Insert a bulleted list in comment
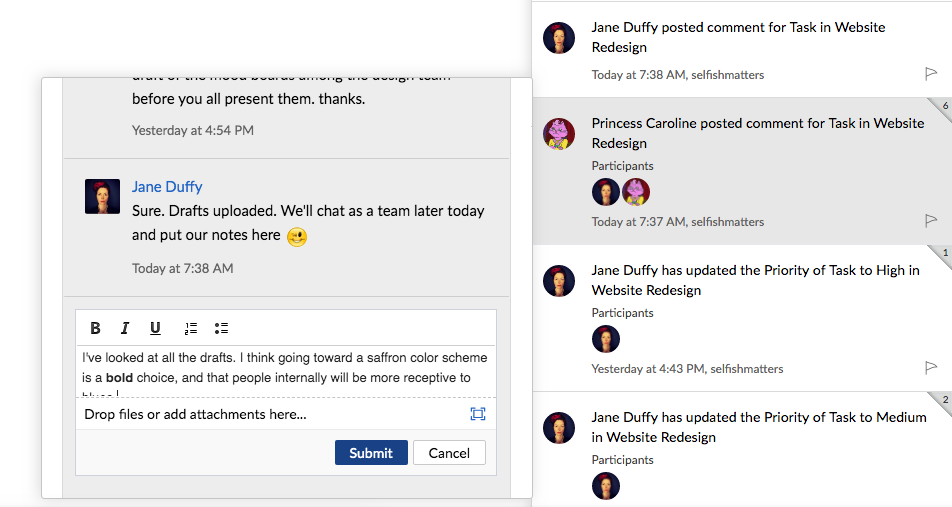The height and width of the screenshot is (507, 952). [x=221, y=328]
